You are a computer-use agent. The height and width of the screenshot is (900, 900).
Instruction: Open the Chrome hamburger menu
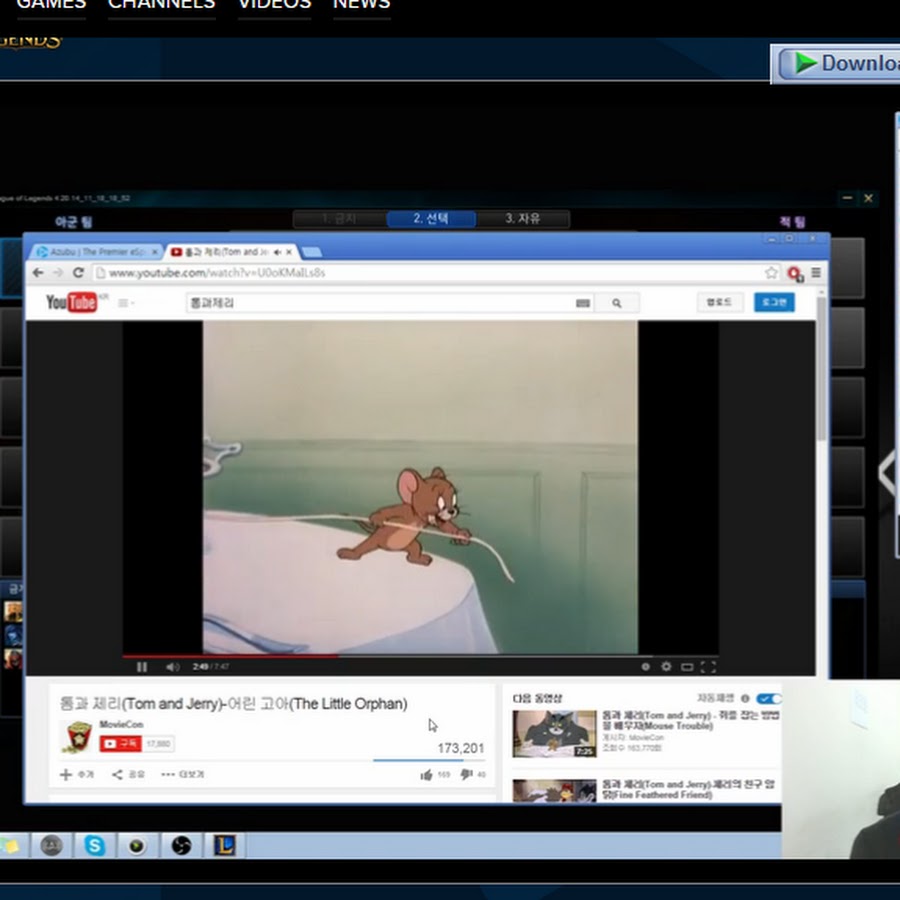tap(816, 273)
